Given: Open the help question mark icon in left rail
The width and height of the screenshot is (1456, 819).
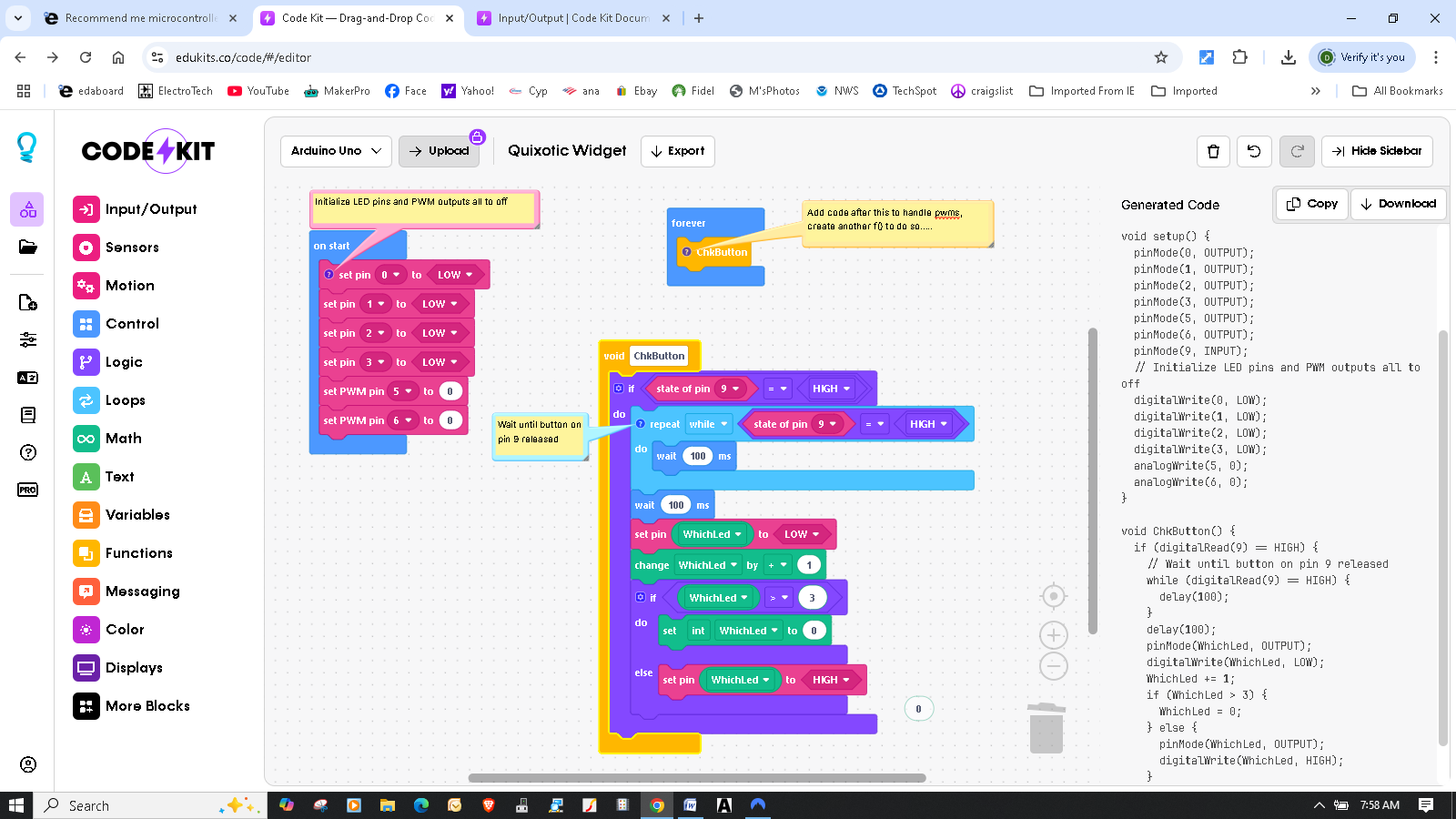Looking at the screenshot, I should pos(27,452).
